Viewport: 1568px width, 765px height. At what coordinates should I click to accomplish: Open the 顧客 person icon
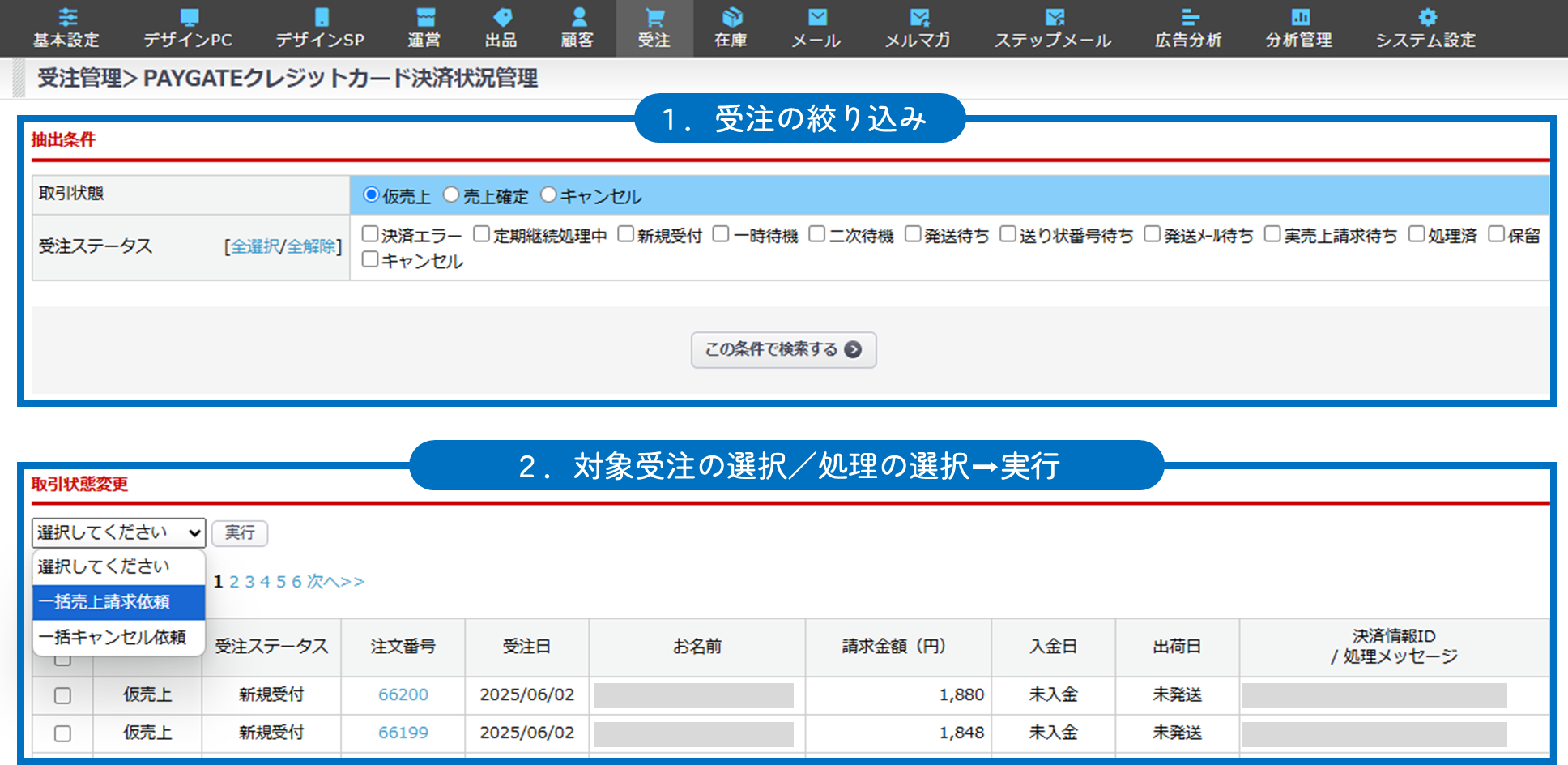[x=578, y=17]
